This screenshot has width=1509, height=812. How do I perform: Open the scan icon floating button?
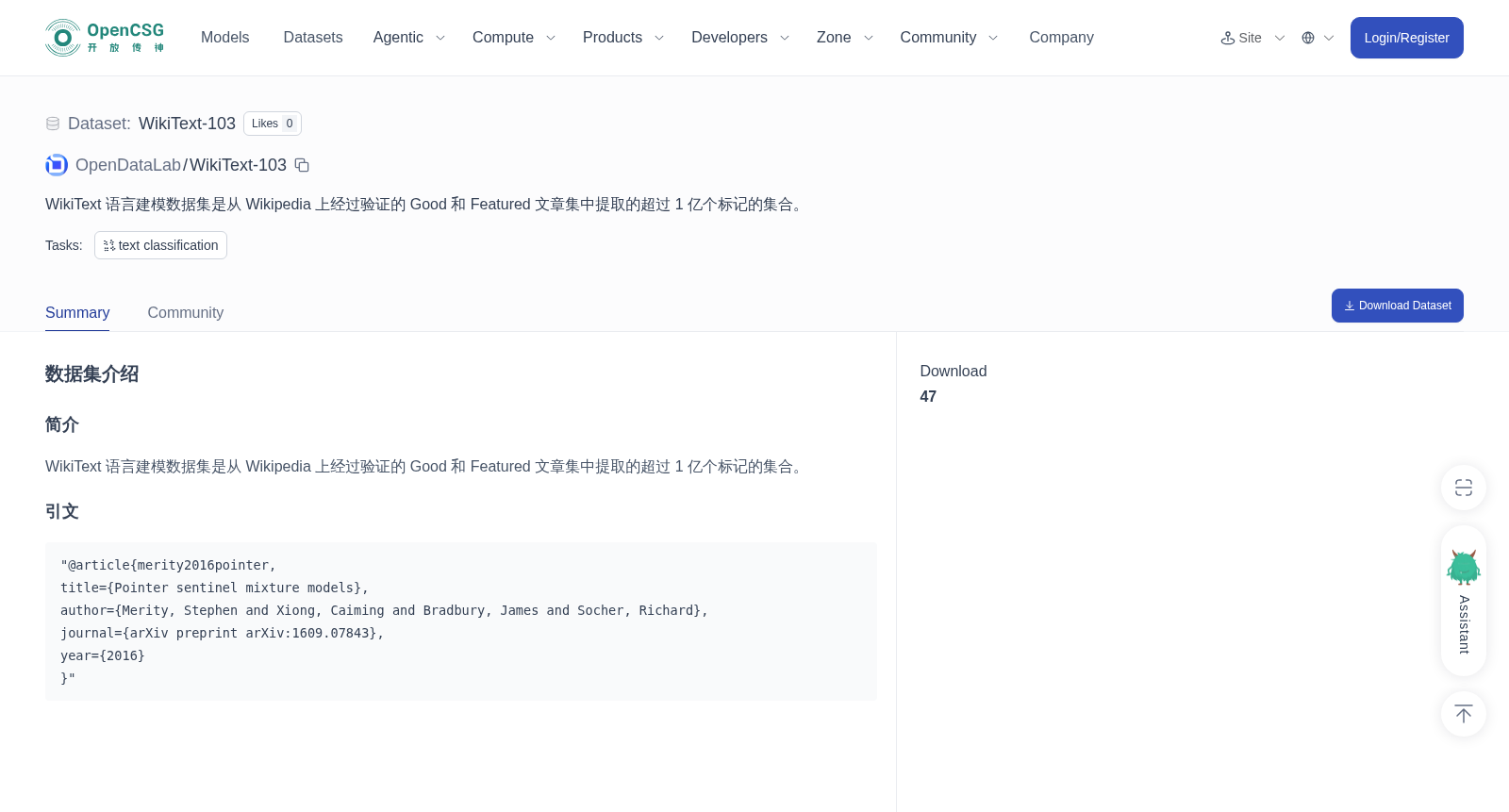[1464, 488]
